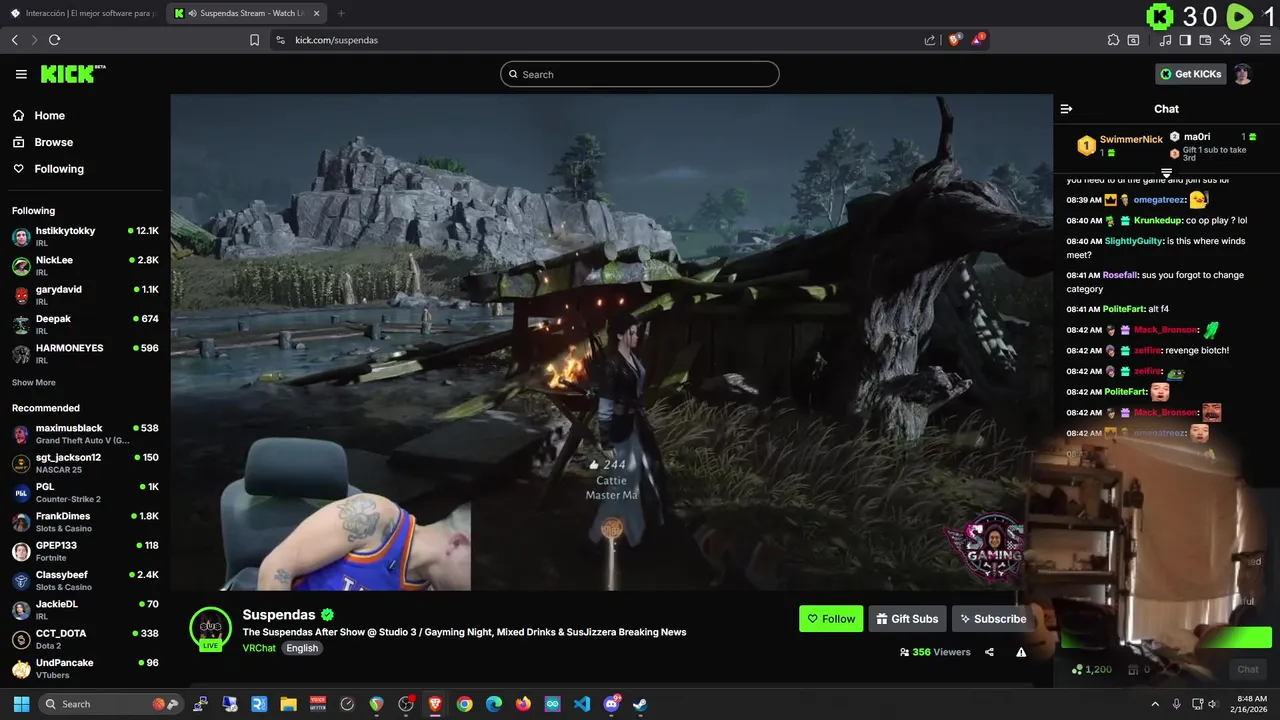Click username Krunkedup in chat
The height and width of the screenshot is (720, 1280).
coord(1157,220)
